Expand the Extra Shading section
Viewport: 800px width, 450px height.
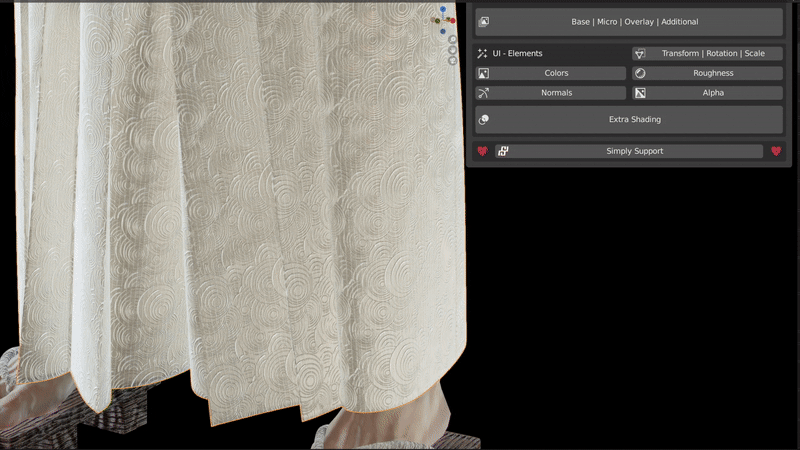coord(628,119)
